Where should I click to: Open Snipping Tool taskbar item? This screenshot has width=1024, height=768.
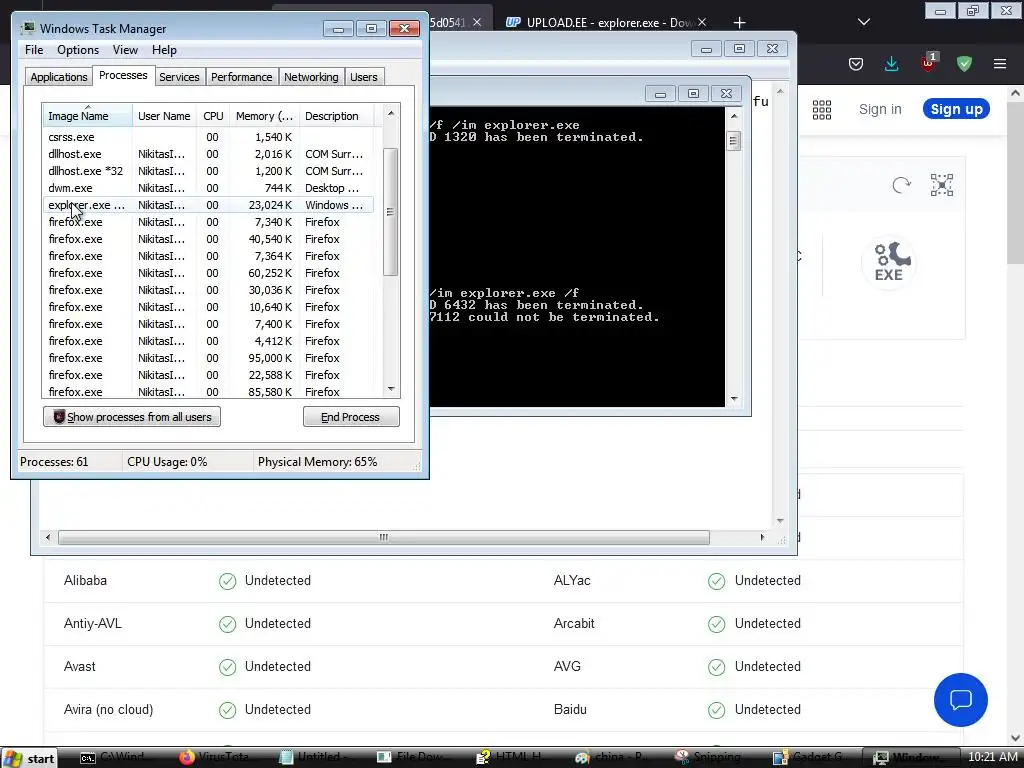coord(709,758)
